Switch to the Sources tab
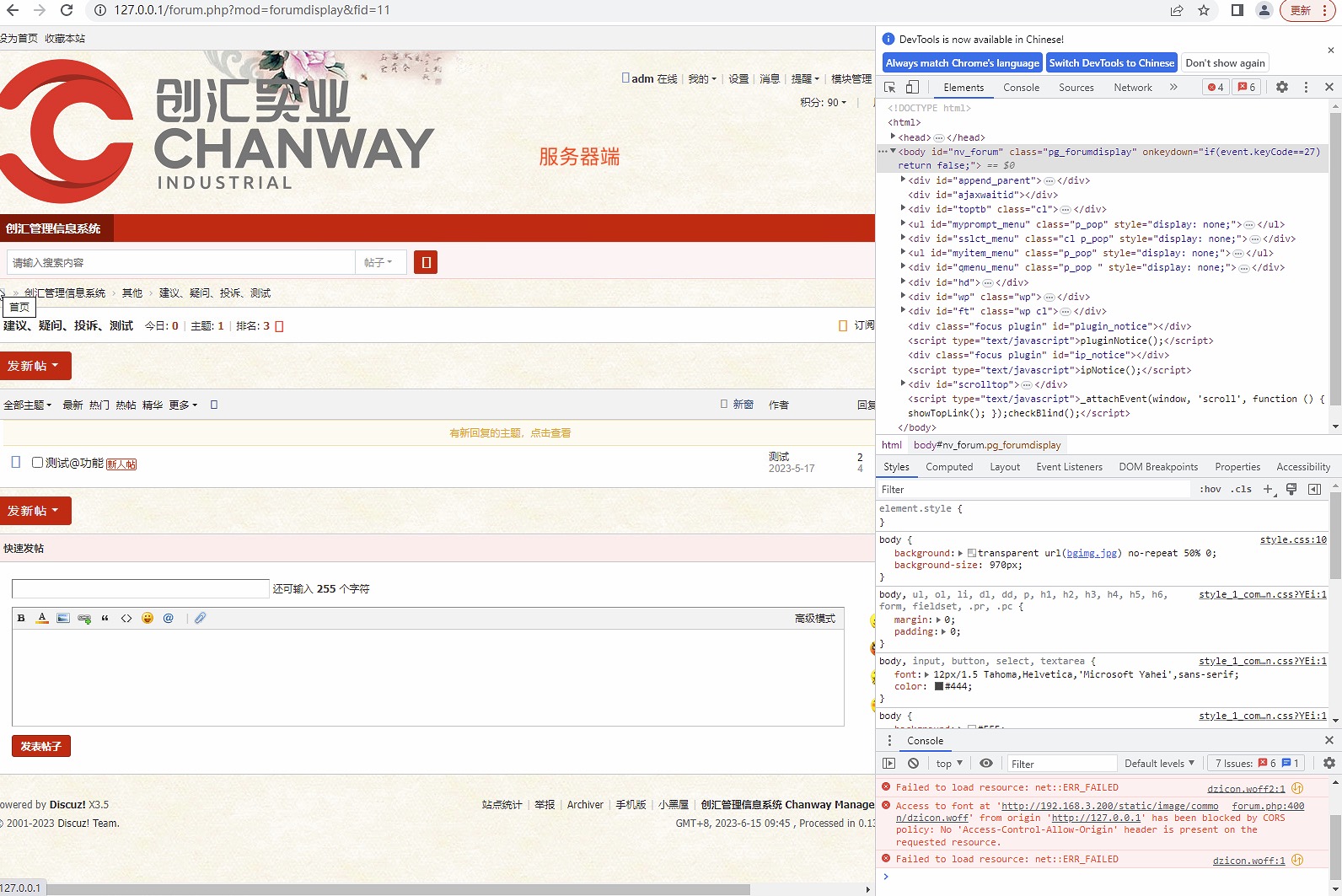The height and width of the screenshot is (896, 1342). tap(1076, 88)
